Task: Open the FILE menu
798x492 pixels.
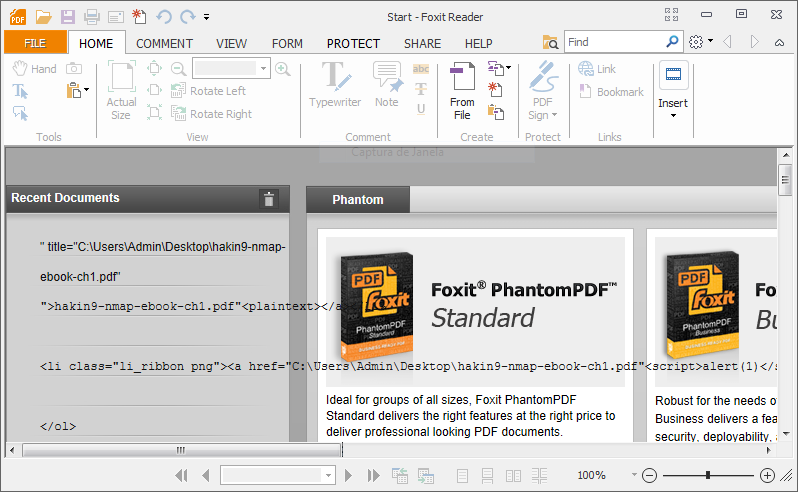Action: pyautogui.click(x=35, y=43)
